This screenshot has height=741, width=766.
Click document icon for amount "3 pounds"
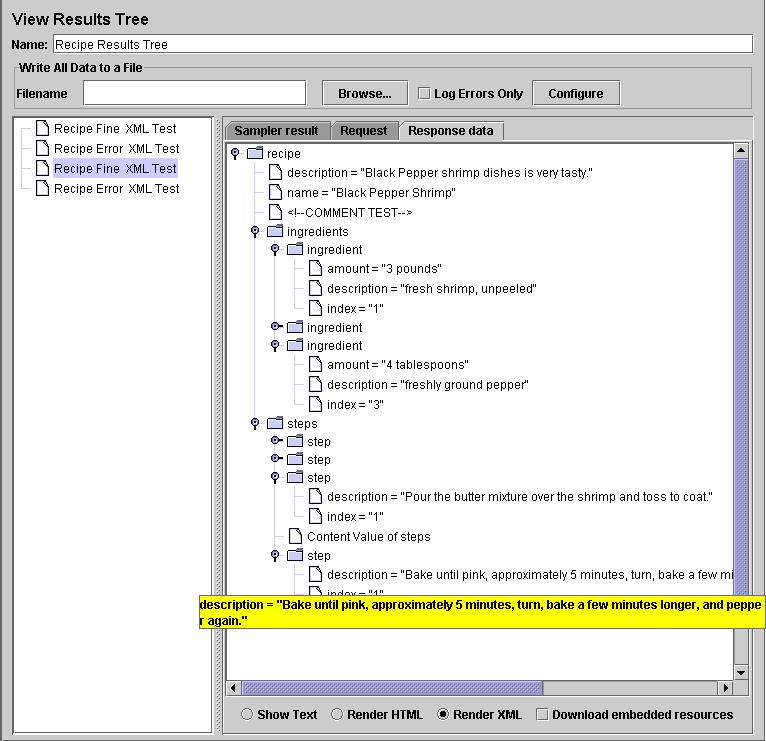click(x=315, y=269)
